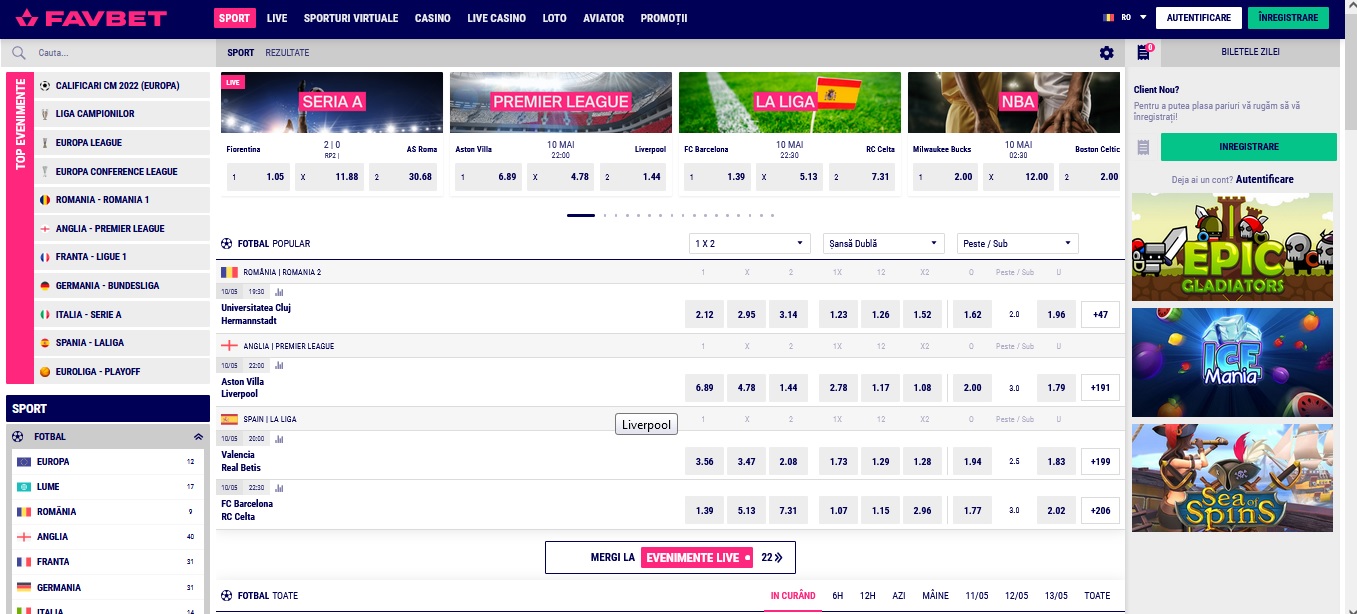Open the bet slip icon with badge

click(x=1143, y=52)
